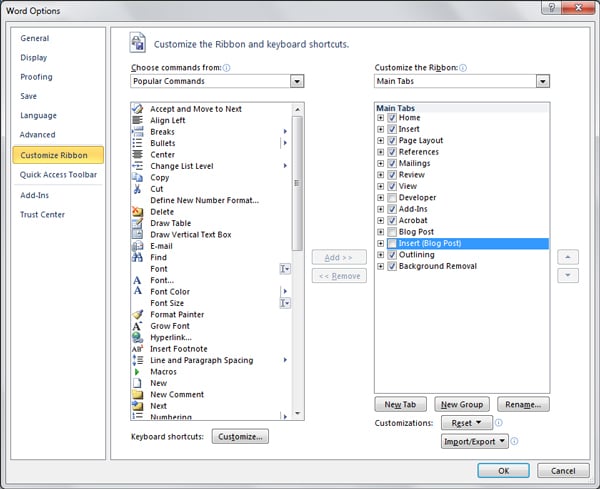Uncheck the Insert tab checkbox
Screen dimensions: 600x489
point(392,129)
